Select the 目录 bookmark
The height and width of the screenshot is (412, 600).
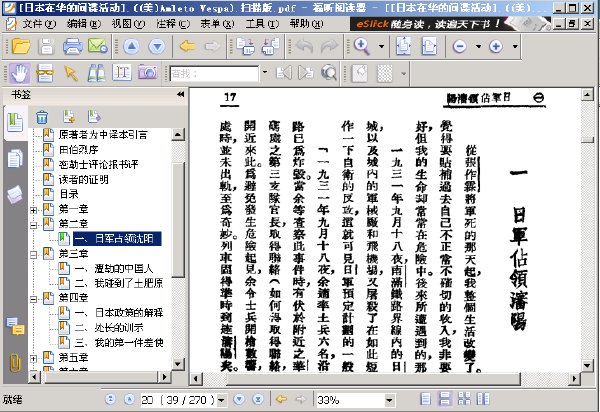click(69, 194)
